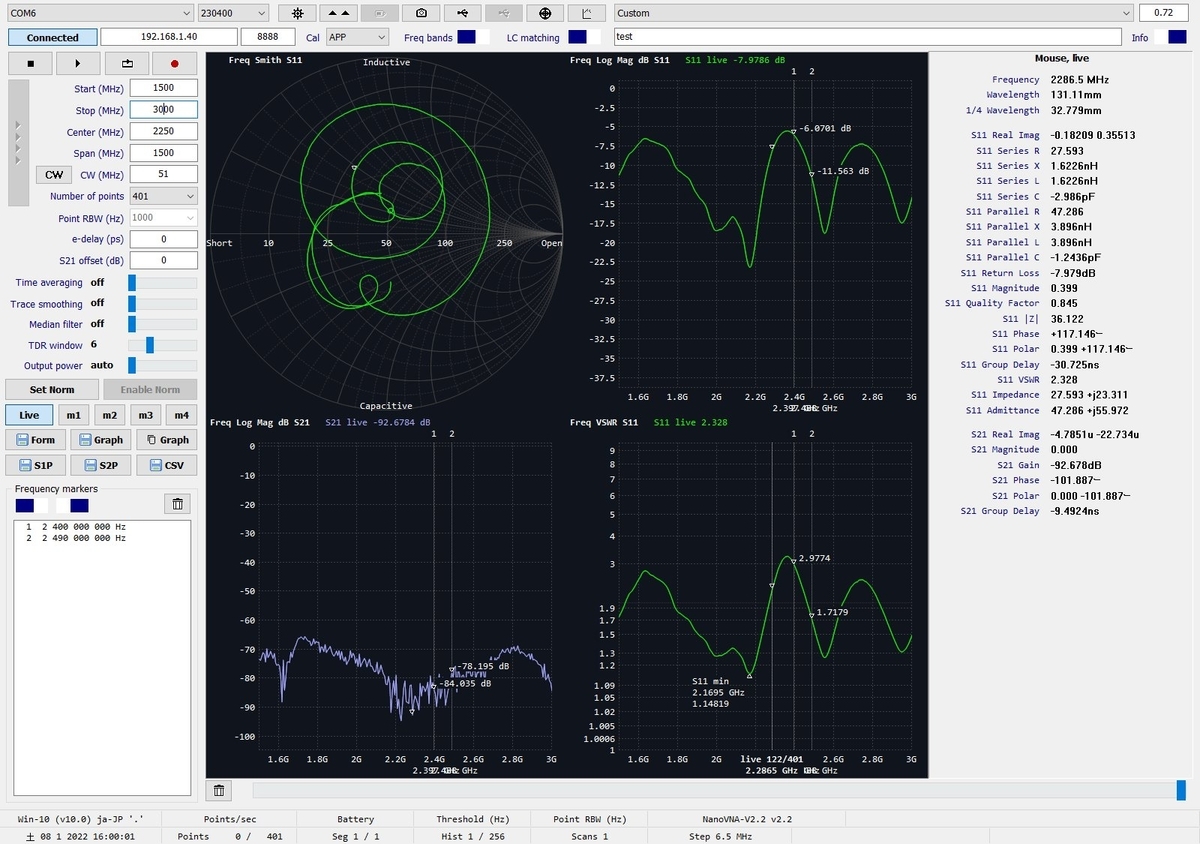The width and height of the screenshot is (1200, 844).
Task: Click the camera screenshot icon in the toolbar
Action: click(421, 13)
